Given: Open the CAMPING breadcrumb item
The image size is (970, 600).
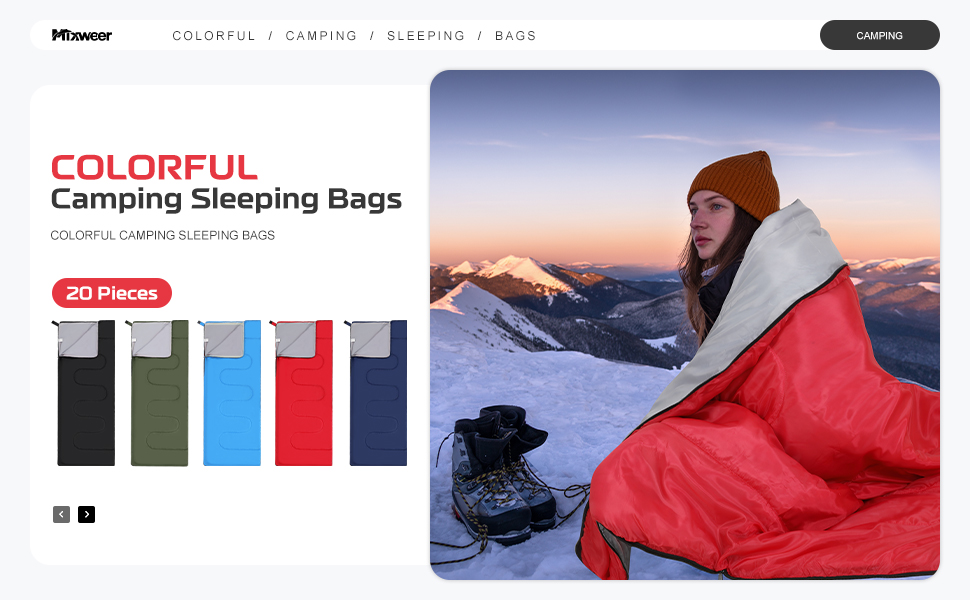Looking at the screenshot, I should coord(321,36).
